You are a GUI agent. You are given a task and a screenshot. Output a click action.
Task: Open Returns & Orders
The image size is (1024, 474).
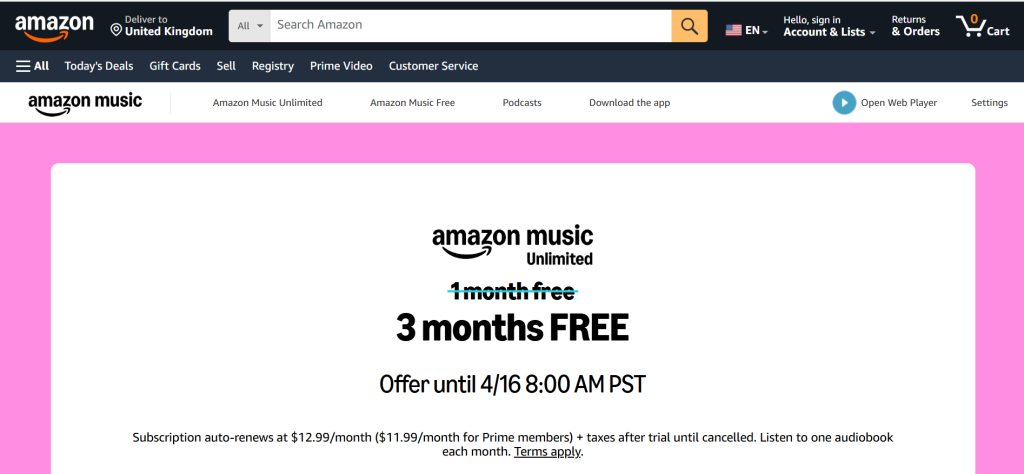point(915,26)
